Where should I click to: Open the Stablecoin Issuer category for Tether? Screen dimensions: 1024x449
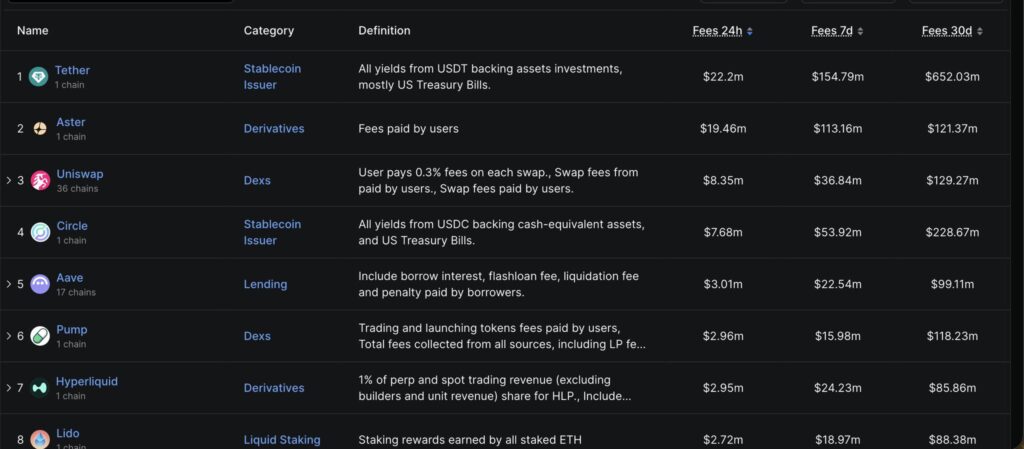272,77
